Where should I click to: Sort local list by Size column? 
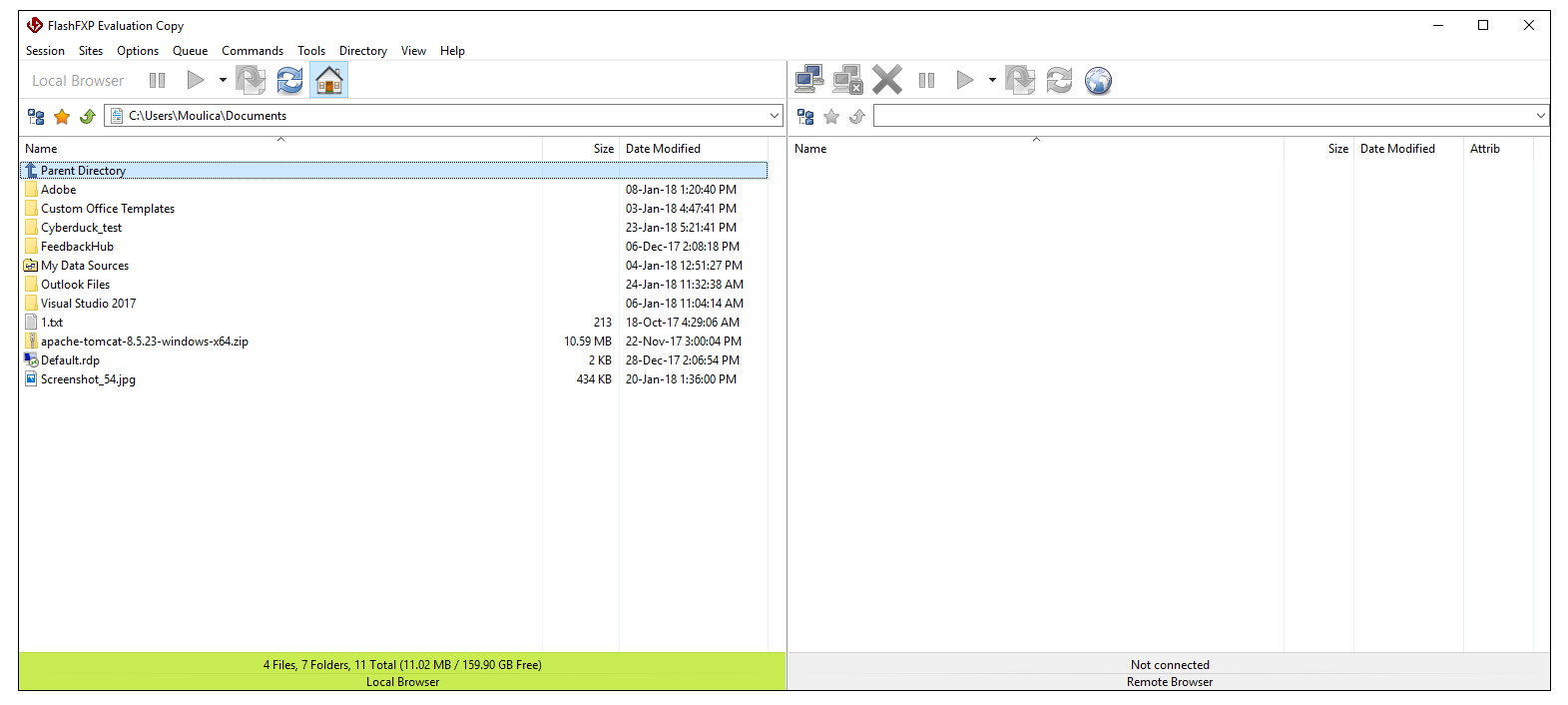coord(581,149)
